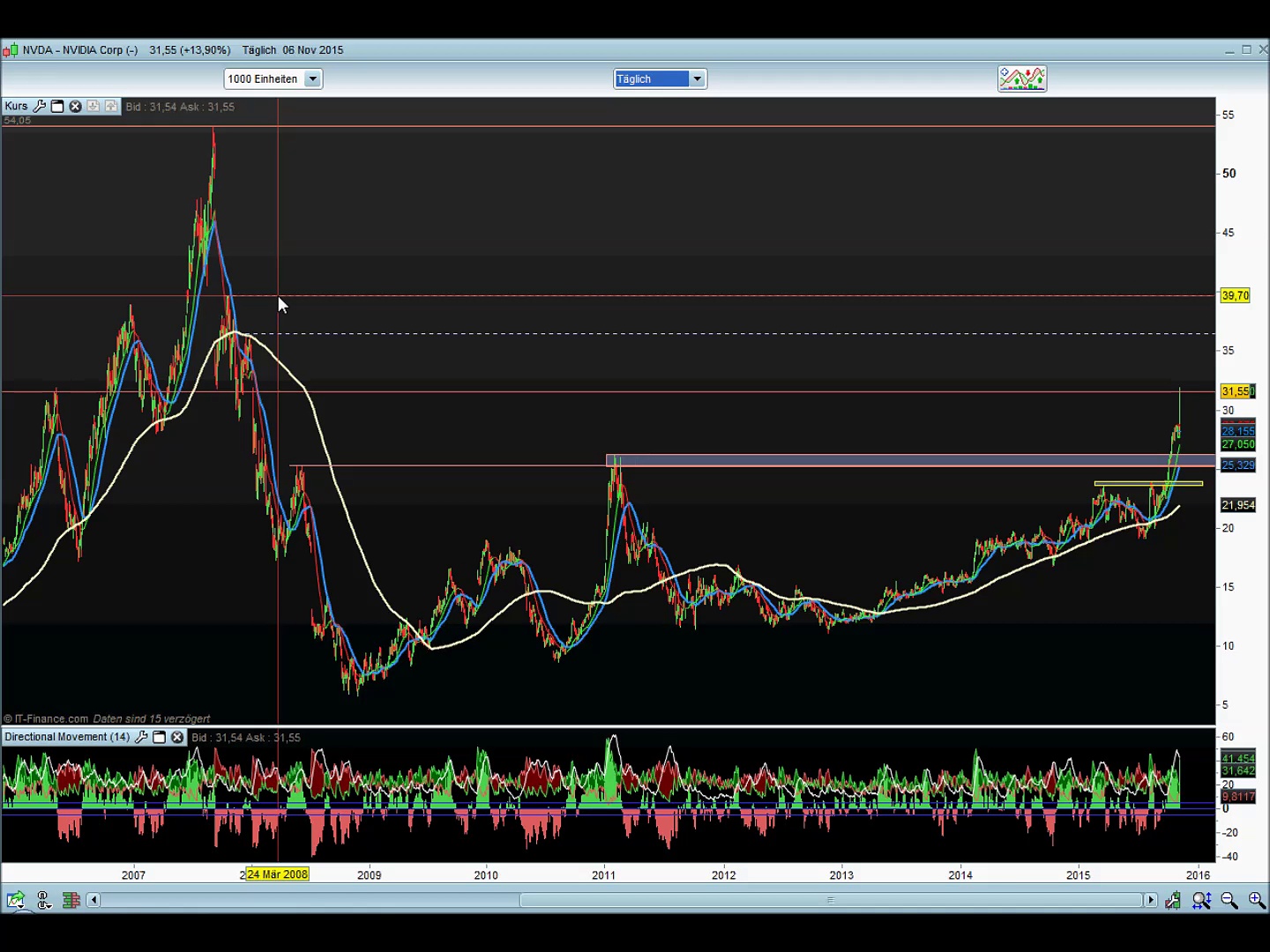Screen dimensions: 1270x952
Task: Click the scrollbar right arrow
Action: point(1150,900)
